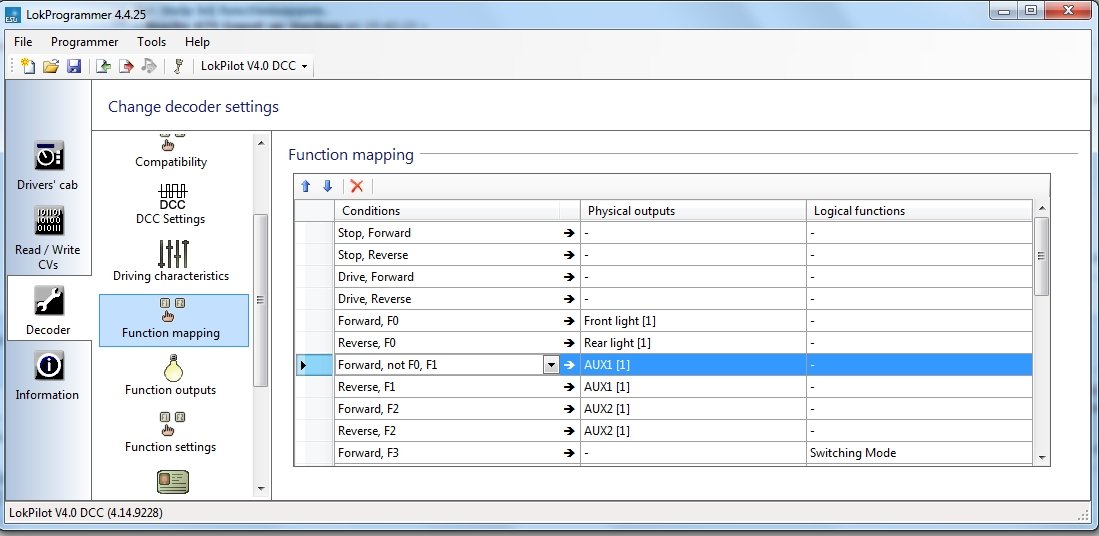This screenshot has height=536, width=1099.
Task: Select the Stop, Reverse condition cell
Action: click(447, 255)
